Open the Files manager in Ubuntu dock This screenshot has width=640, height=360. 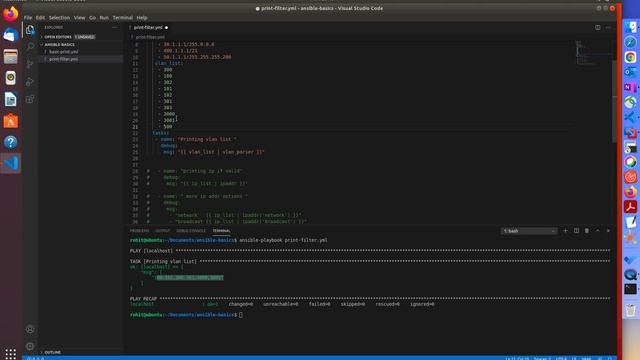(x=11, y=56)
